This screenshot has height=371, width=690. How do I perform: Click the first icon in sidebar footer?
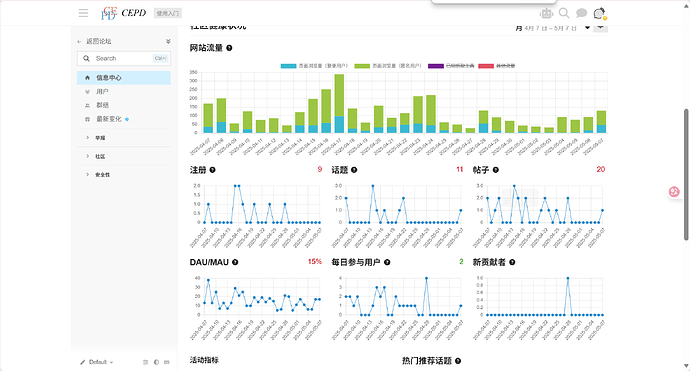point(146,362)
